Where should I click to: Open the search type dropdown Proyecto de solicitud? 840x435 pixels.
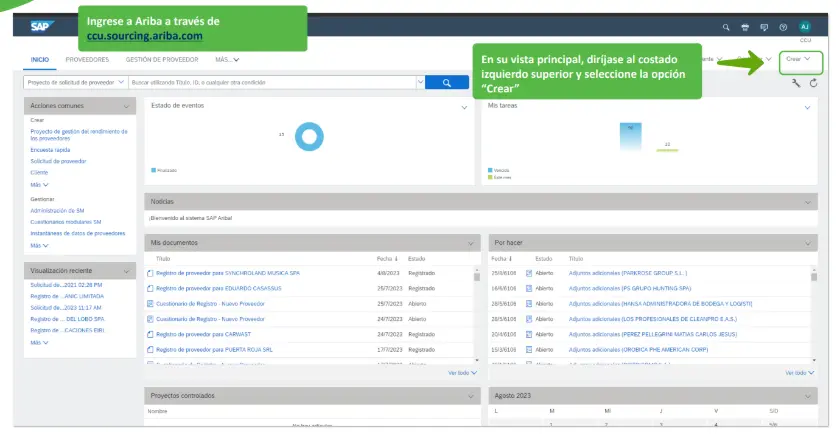point(76,82)
